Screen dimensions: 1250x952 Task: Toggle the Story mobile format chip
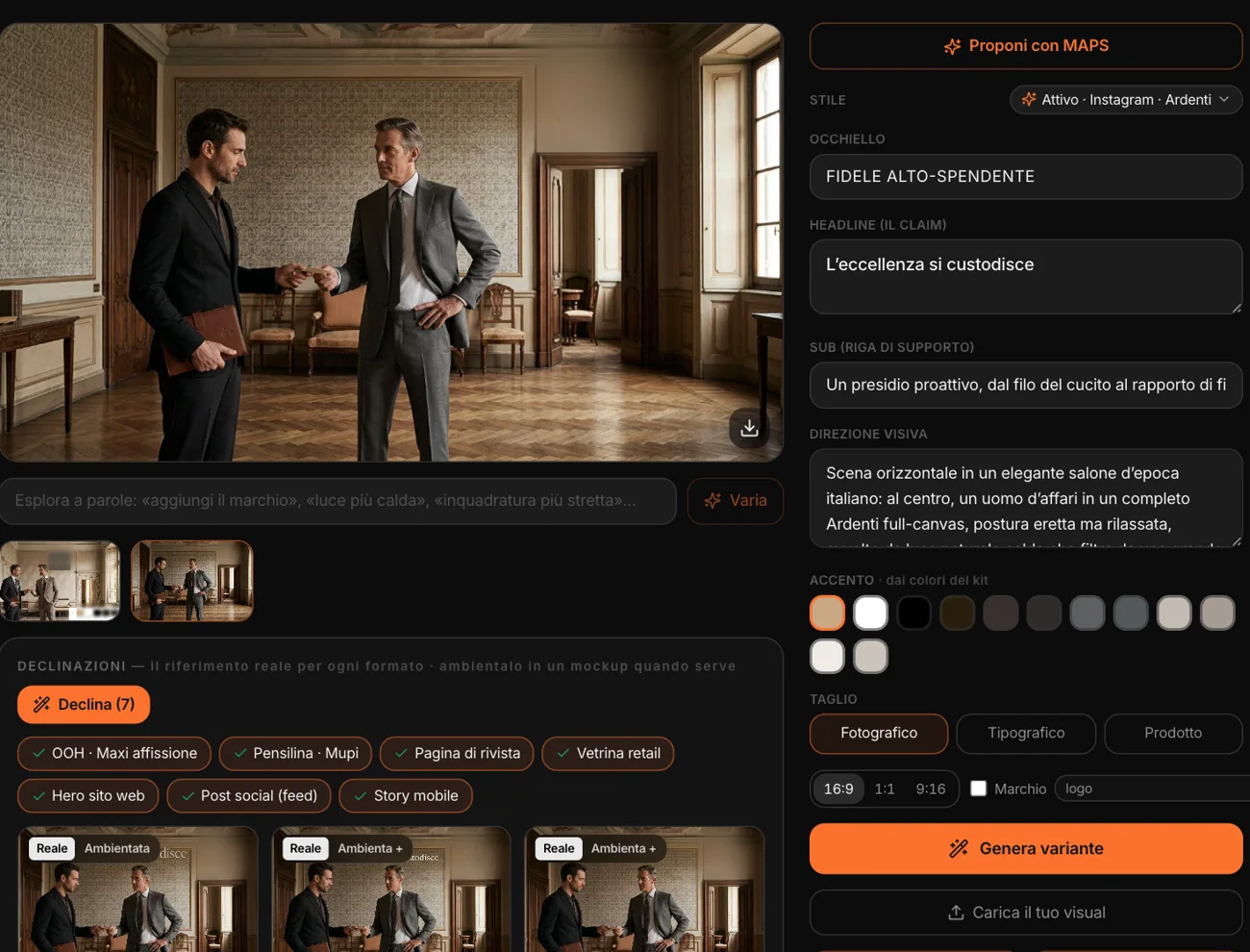point(406,795)
